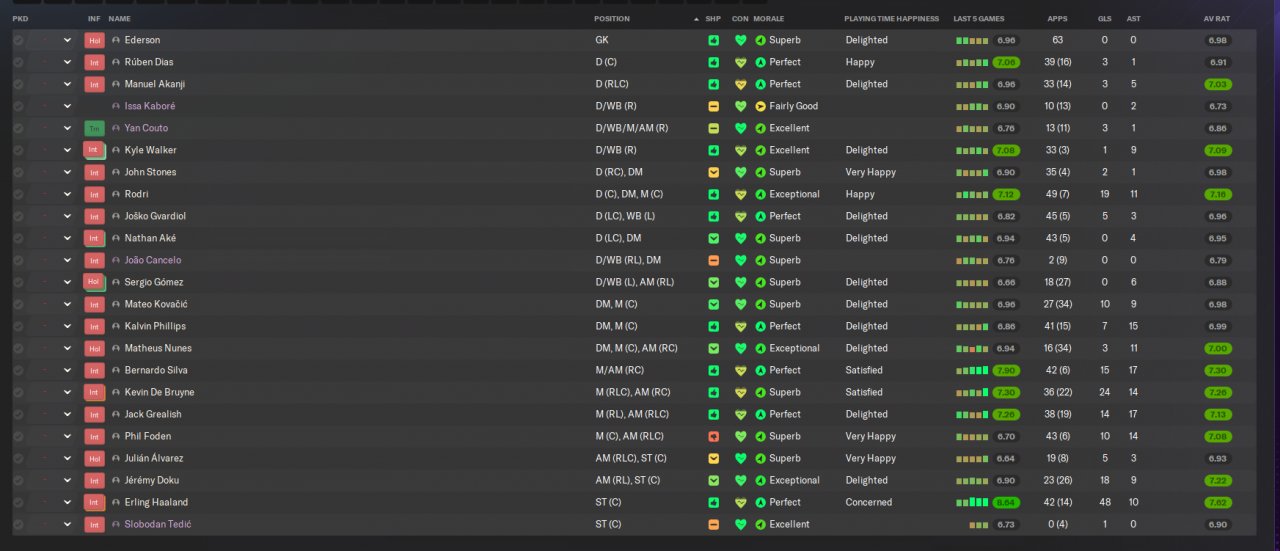
Task: Expand the dropdown chevron in Joško Gvardiol's row
Action: [x=68, y=216]
